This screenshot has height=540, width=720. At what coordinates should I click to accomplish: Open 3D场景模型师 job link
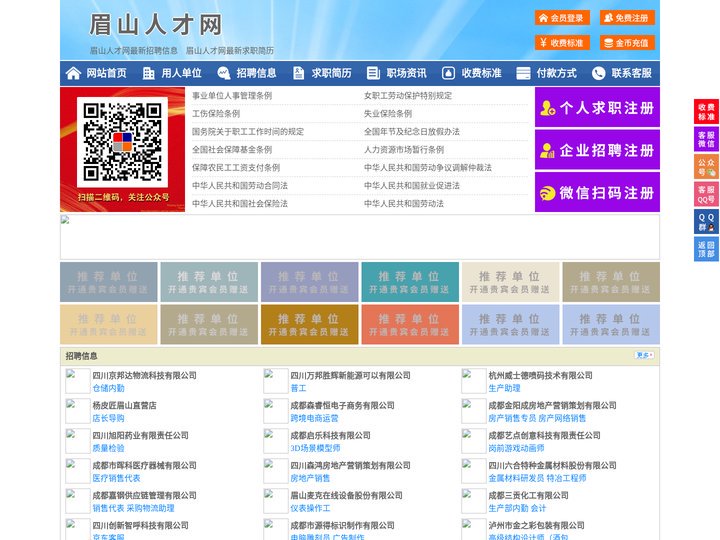(315, 448)
